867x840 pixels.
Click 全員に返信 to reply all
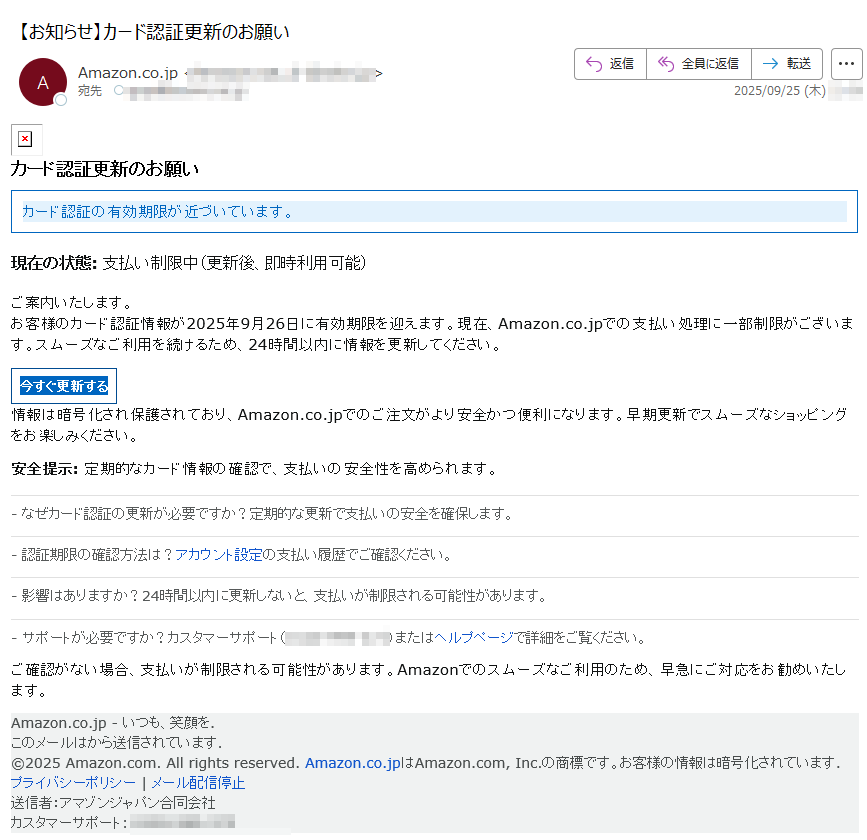pyautogui.click(x=699, y=64)
